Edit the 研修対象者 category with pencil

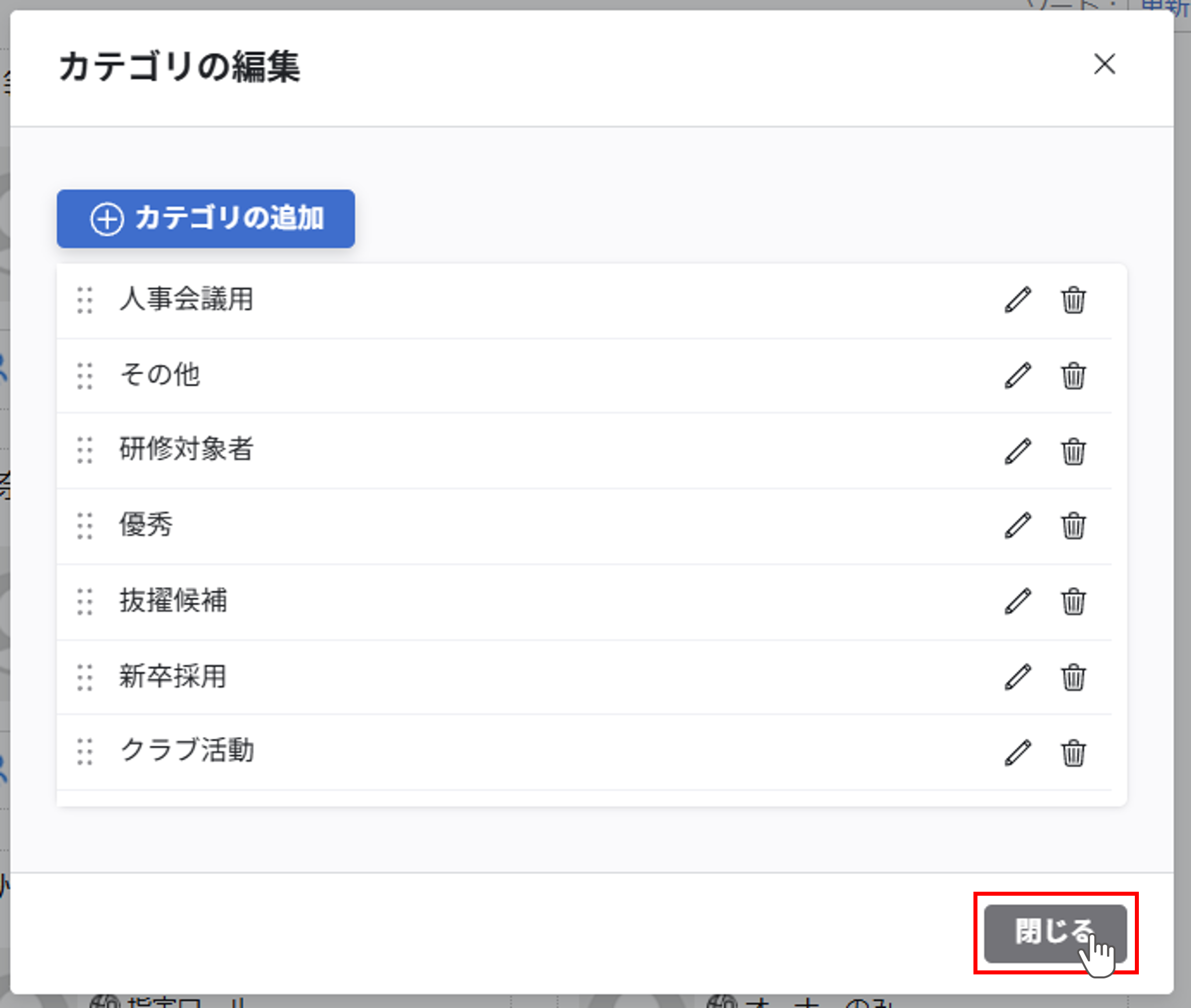point(1018,452)
